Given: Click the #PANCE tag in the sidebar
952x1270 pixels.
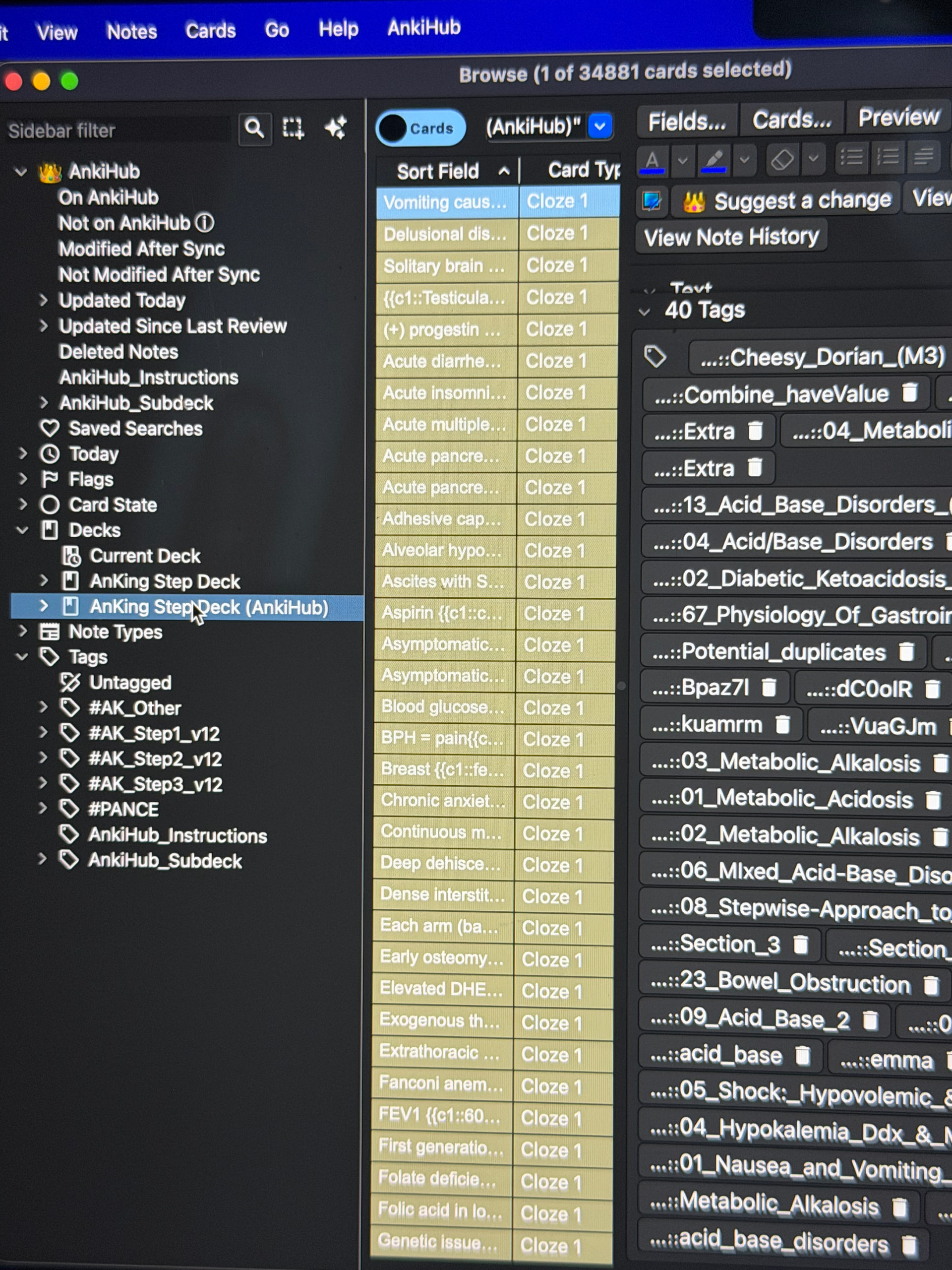Looking at the screenshot, I should click(x=123, y=809).
